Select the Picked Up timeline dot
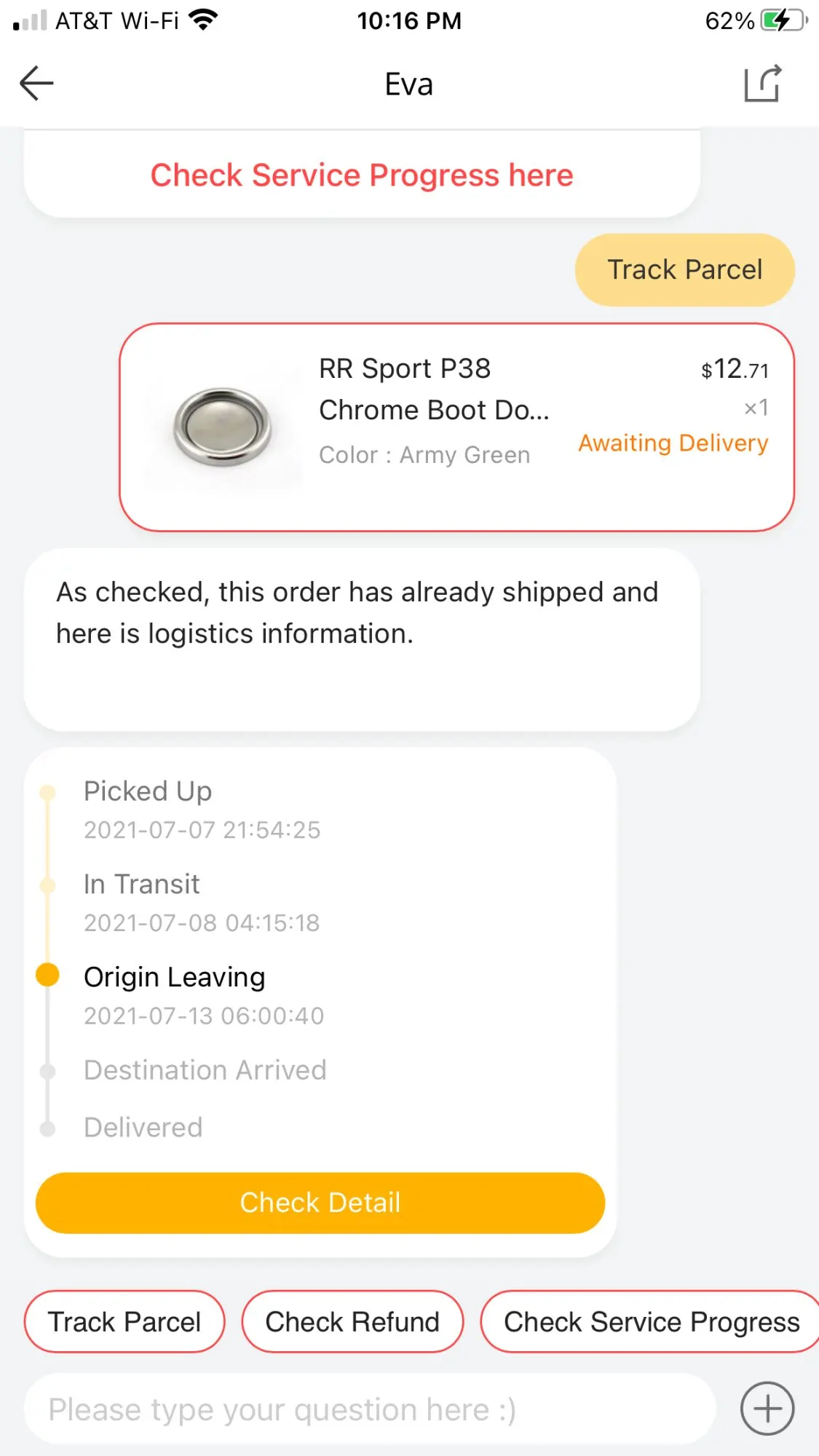 48,792
